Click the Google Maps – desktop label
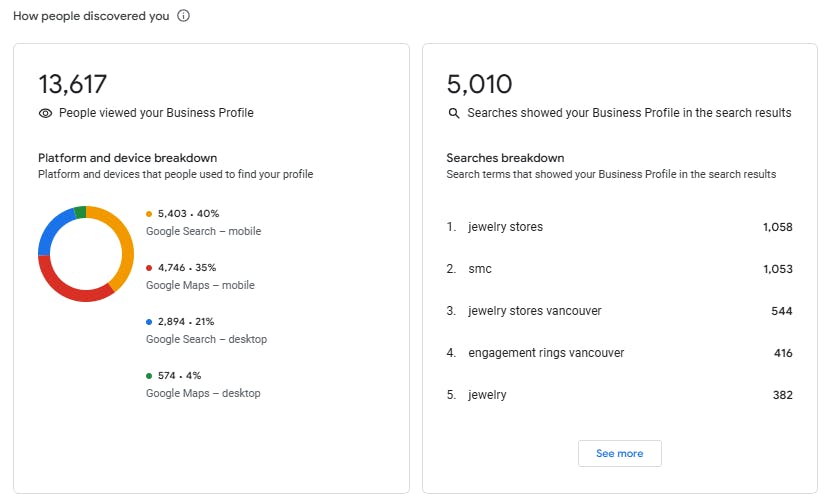The image size is (830, 494). [203, 393]
